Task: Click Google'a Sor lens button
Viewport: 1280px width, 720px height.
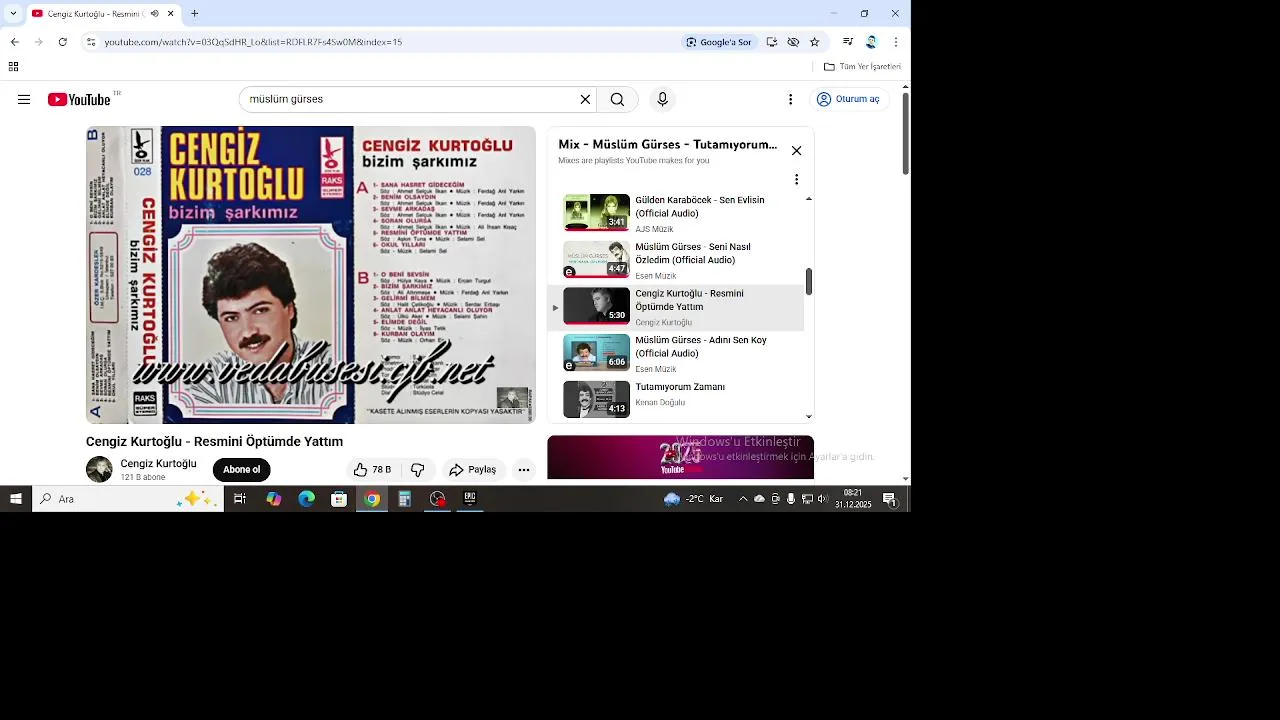Action: click(x=718, y=42)
